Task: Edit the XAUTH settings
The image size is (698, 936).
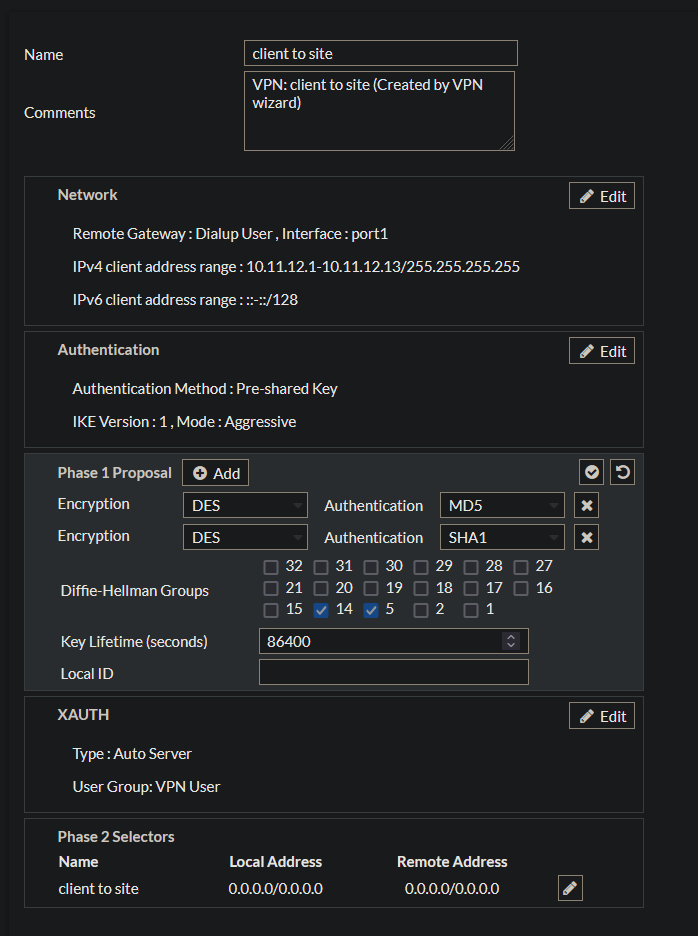Action: pyautogui.click(x=602, y=716)
